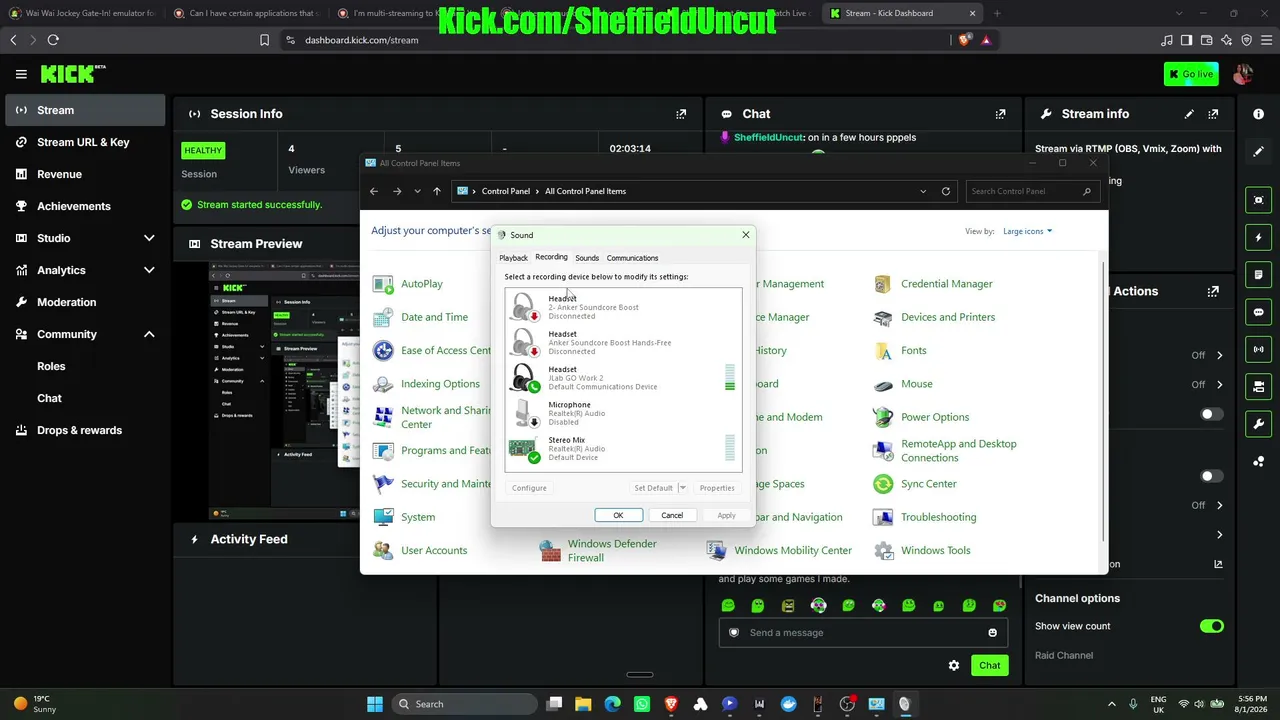The height and width of the screenshot is (720, 1280).
Task: Switch to the Communications tab
Action: coord(632,258)
